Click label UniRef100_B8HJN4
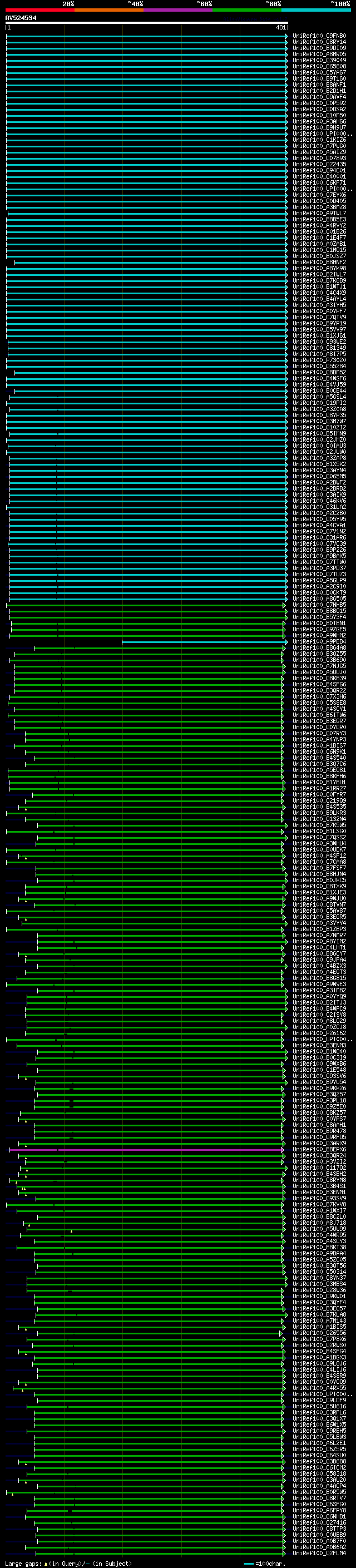Image resolution: width=356 pixels, height=1568 pixels. pos(319,874)
